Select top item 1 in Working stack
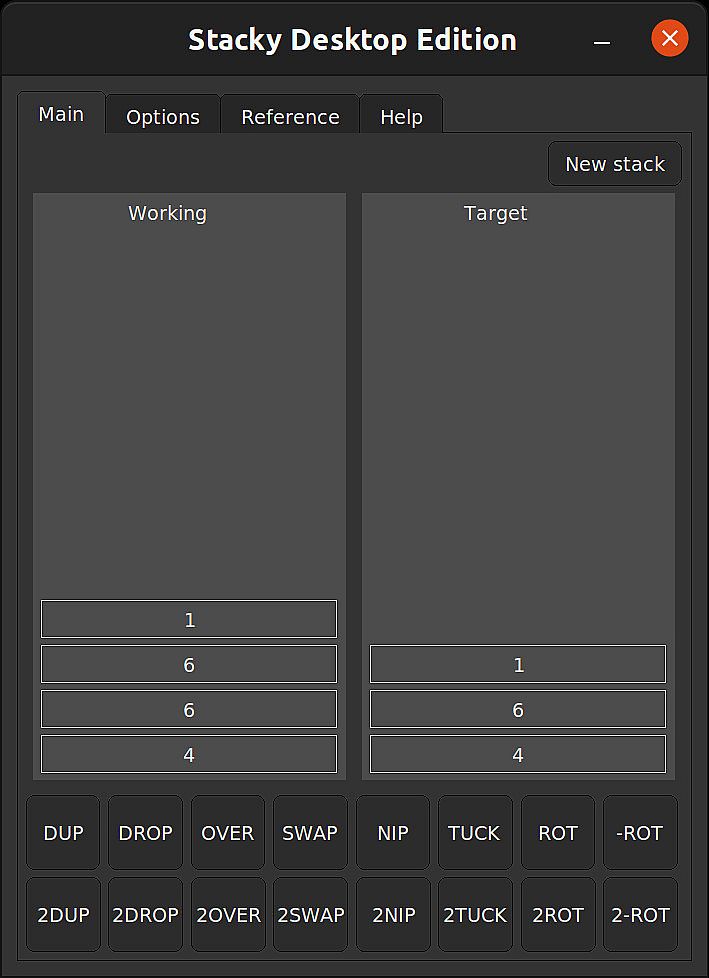709x978 pixels. (189, 620)
